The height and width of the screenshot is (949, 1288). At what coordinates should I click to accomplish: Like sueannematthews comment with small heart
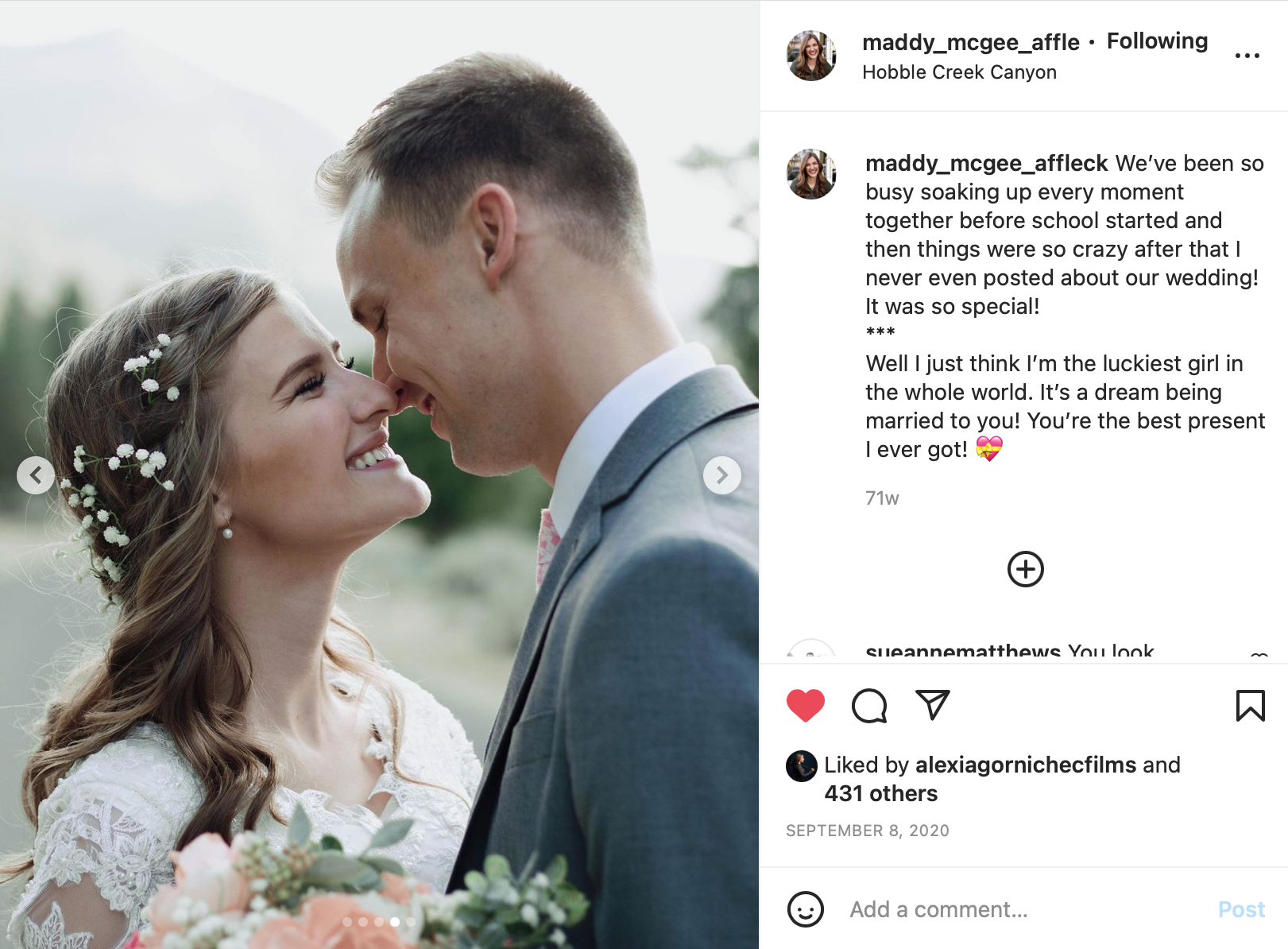(x=1259, y=656)
